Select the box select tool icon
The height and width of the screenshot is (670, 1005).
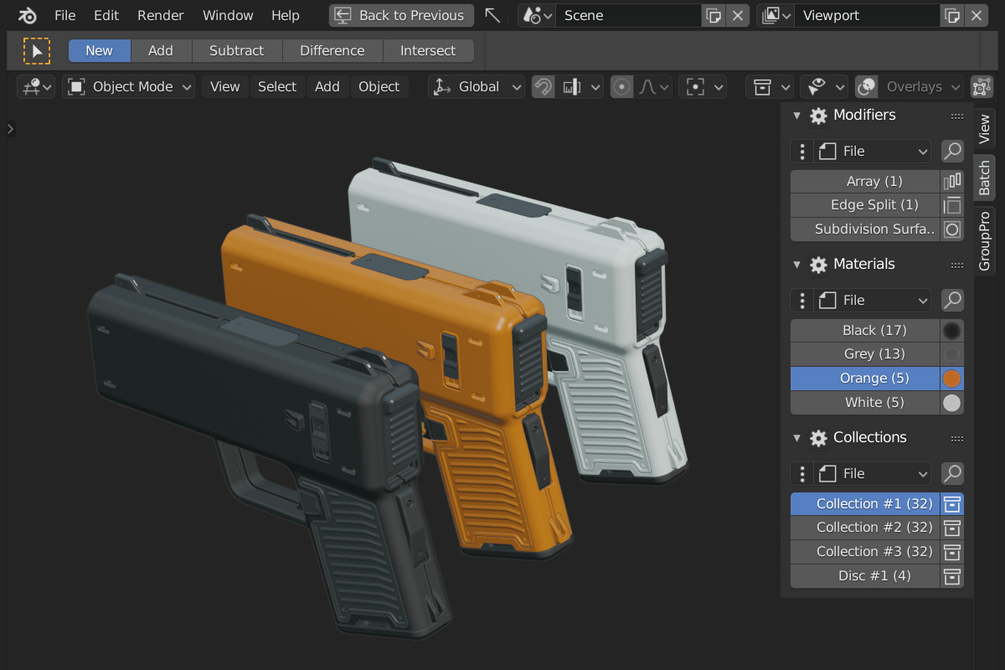click(37, 51)
